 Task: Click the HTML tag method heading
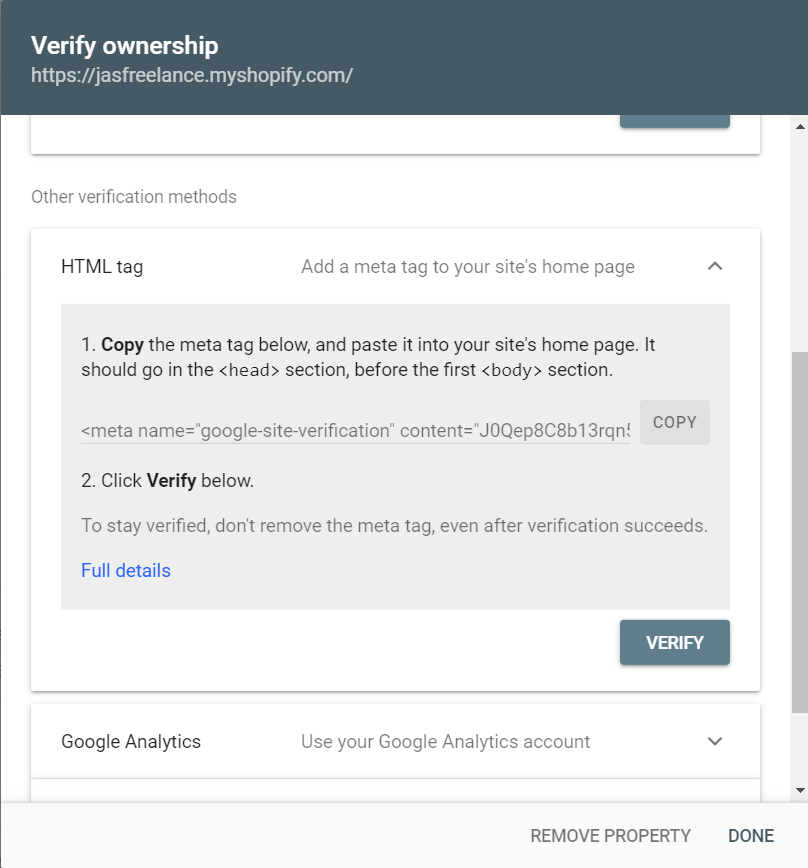(x=102, y=267)
